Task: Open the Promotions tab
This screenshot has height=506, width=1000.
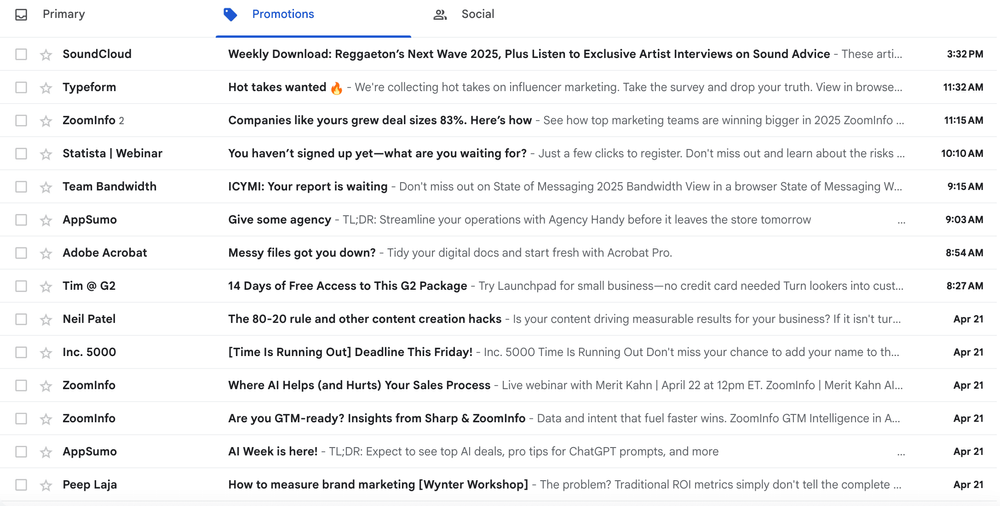Action: [283, 14]
